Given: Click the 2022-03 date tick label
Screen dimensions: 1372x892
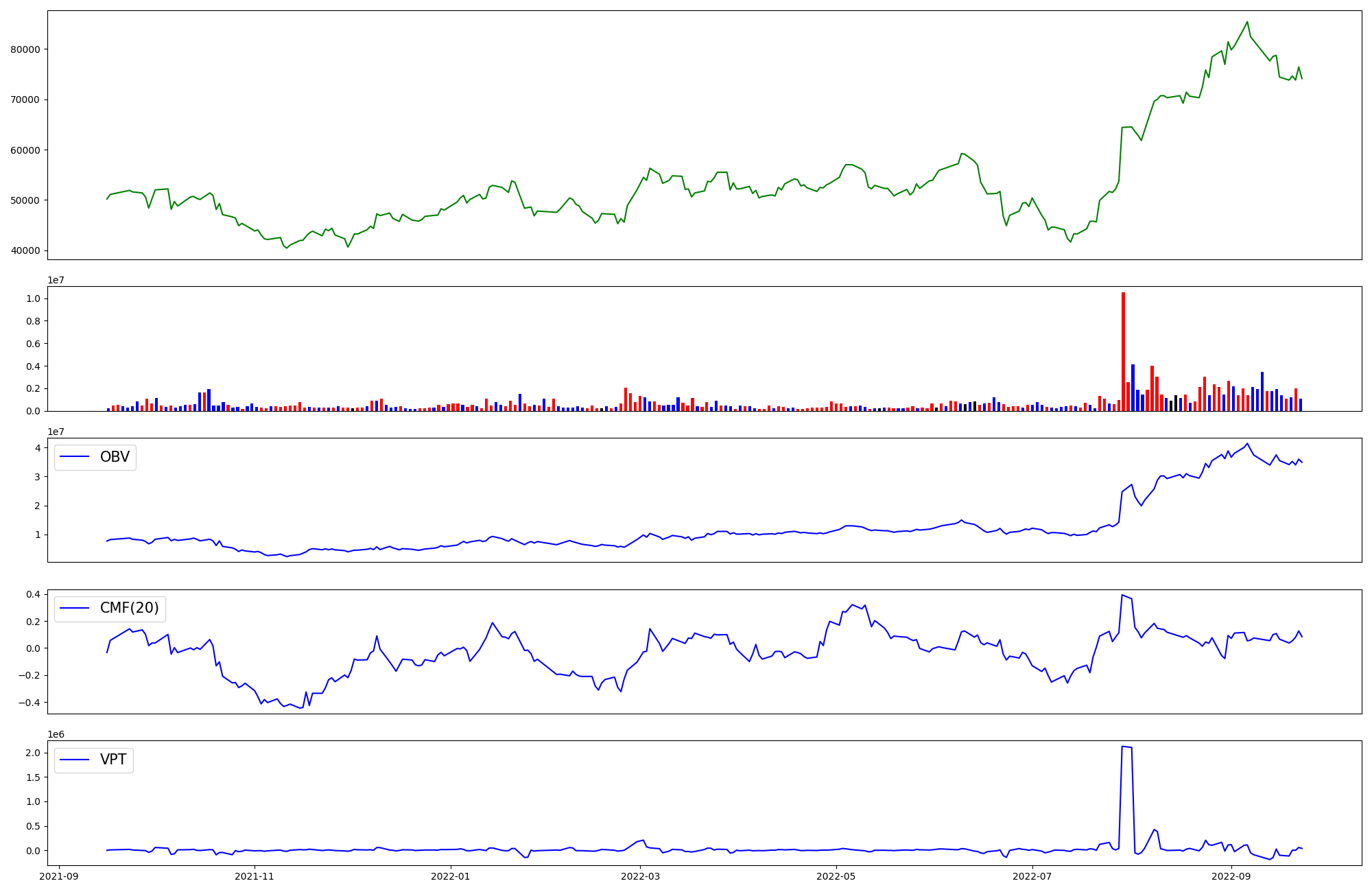Looking at the screenshot, I should tap(640, 876).
